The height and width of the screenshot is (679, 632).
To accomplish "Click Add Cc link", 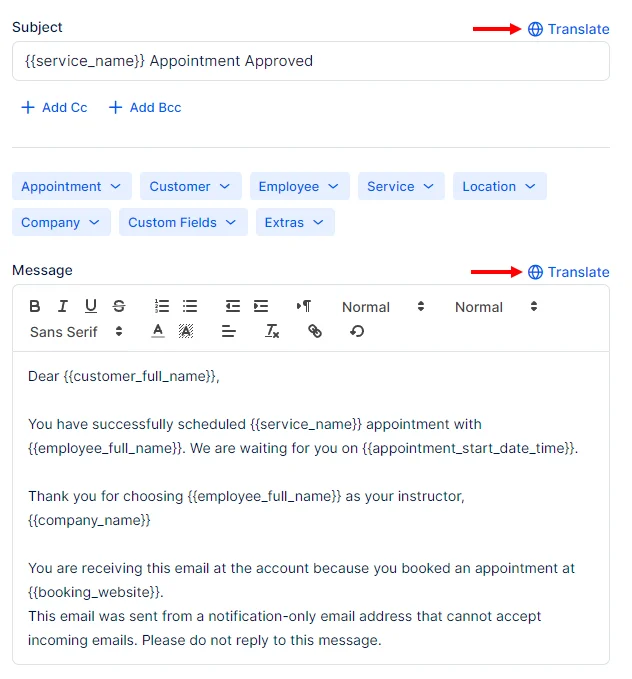I will 55,108.
